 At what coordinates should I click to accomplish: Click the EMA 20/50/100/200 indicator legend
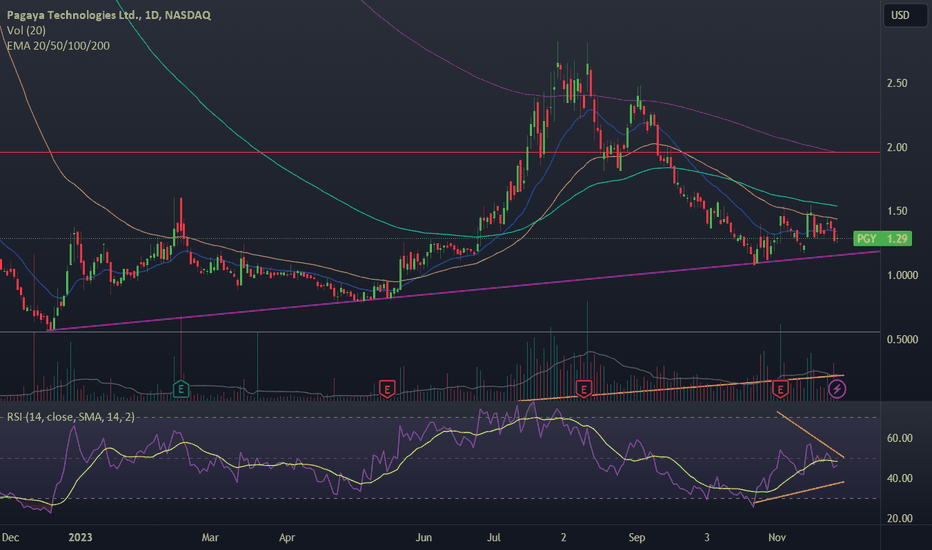coord(58,46)
